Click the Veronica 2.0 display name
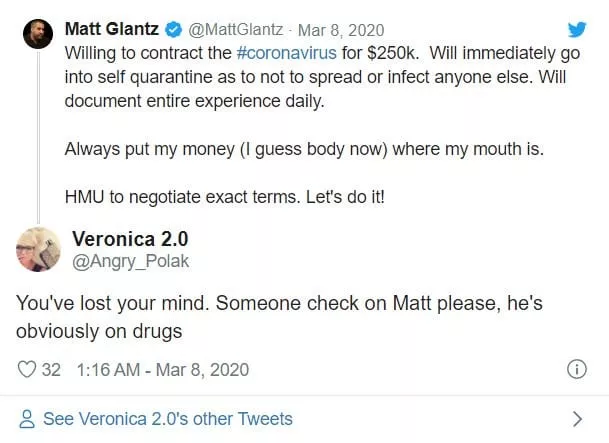This screenshot has height=443, width=609. (x=130, y=239)
